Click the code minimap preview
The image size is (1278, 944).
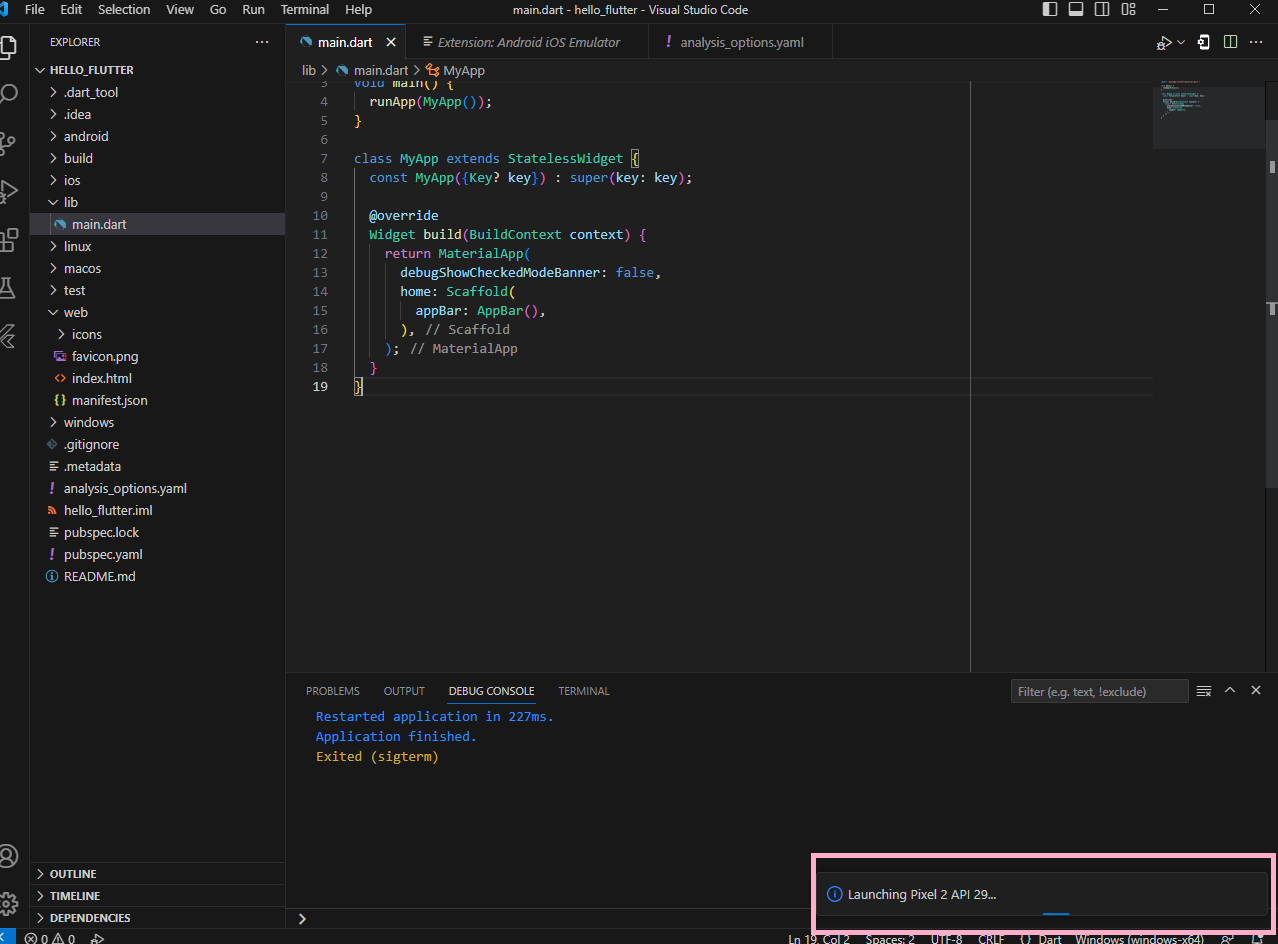pyautogui.click(x=1208, y=116)
